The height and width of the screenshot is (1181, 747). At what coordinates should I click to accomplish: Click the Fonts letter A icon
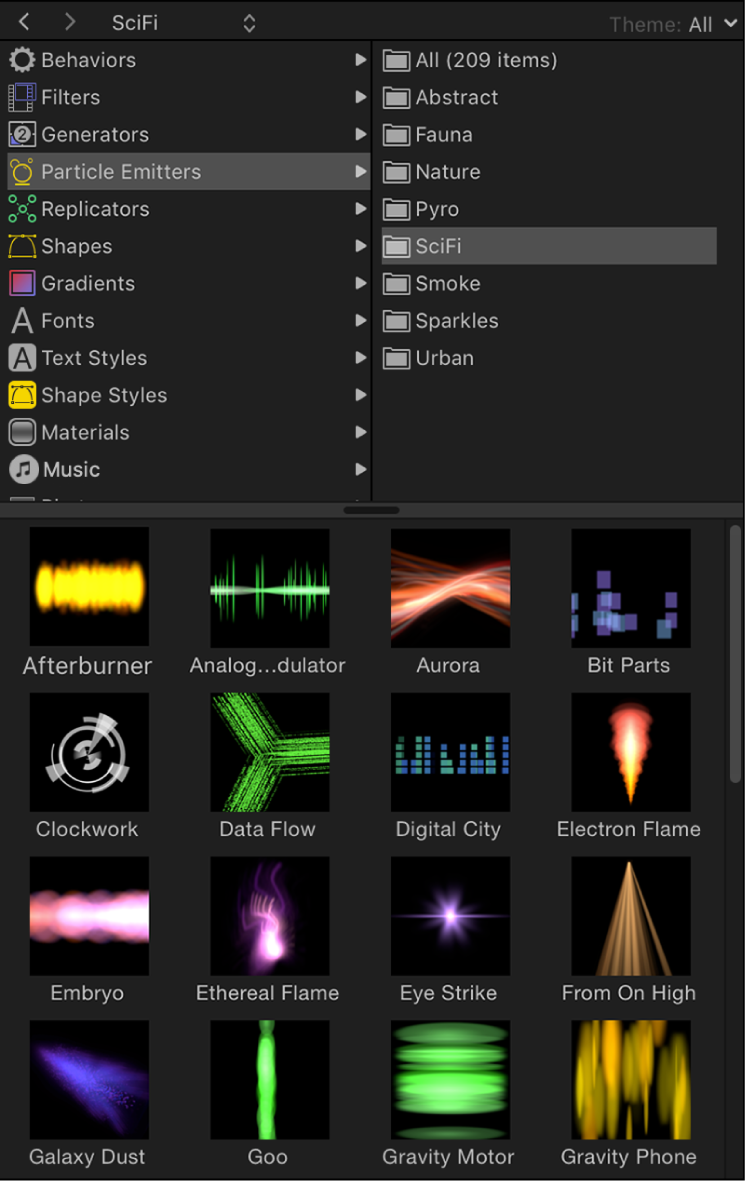pos(22,321)
